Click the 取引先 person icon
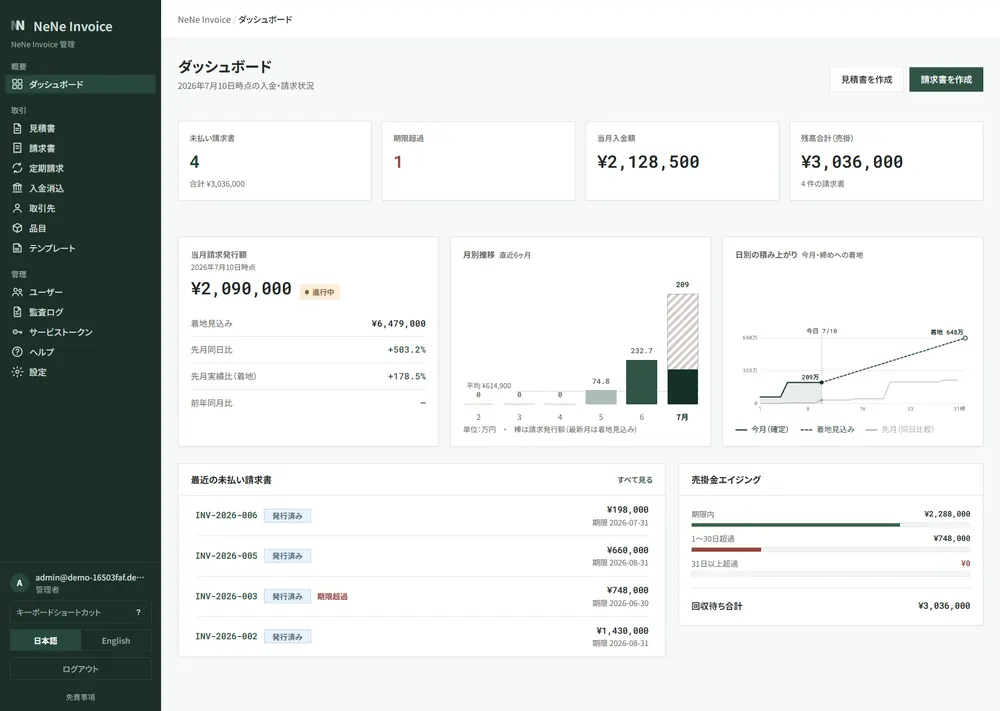 tap(17, 208)
